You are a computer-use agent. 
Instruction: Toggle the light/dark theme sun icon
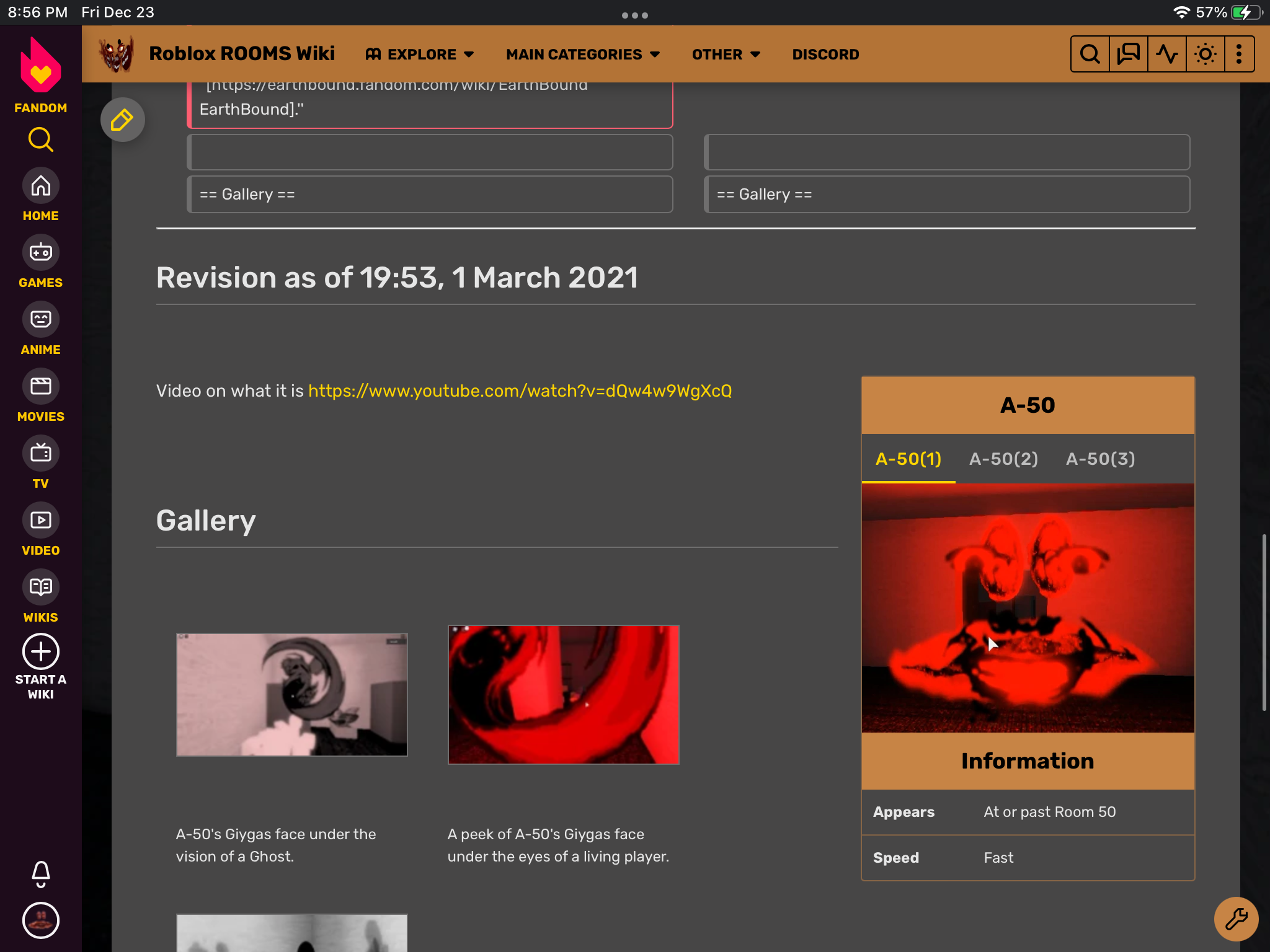pyautogui.click(x=1205, y=55)
